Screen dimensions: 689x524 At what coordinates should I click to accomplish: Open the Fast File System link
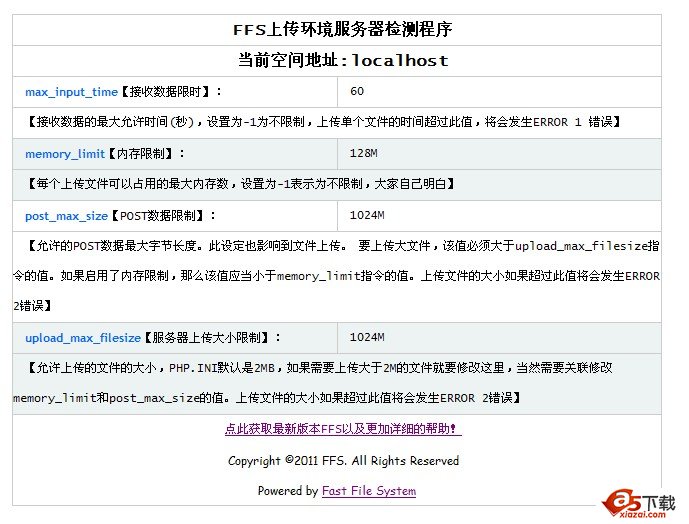click(369, 491)
